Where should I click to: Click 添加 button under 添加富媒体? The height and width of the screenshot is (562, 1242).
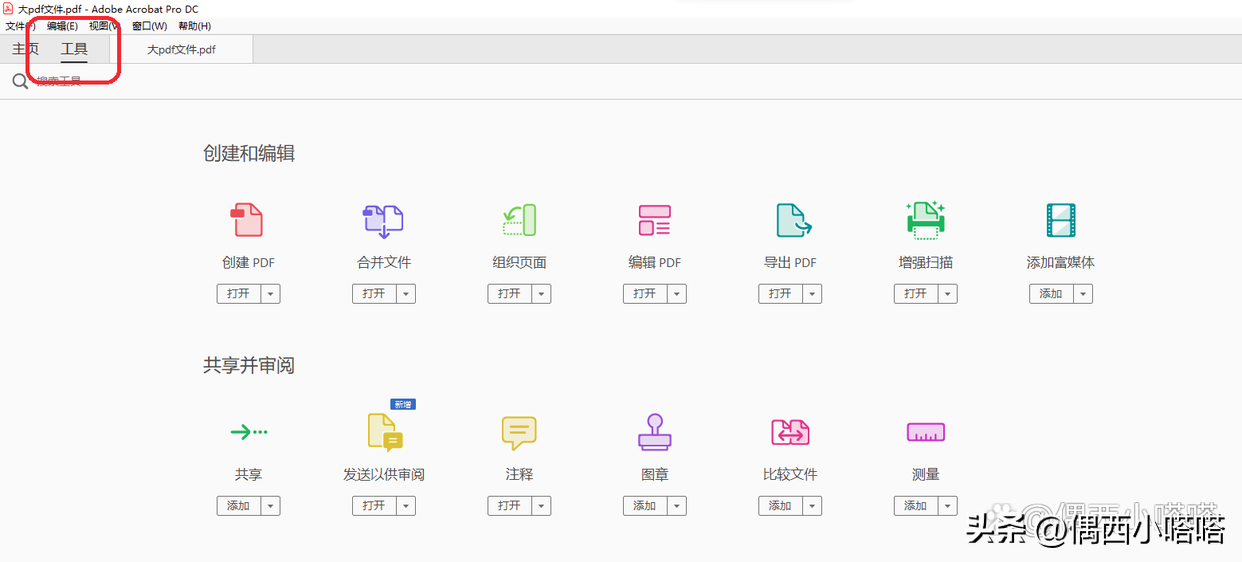coord(1052,294)
